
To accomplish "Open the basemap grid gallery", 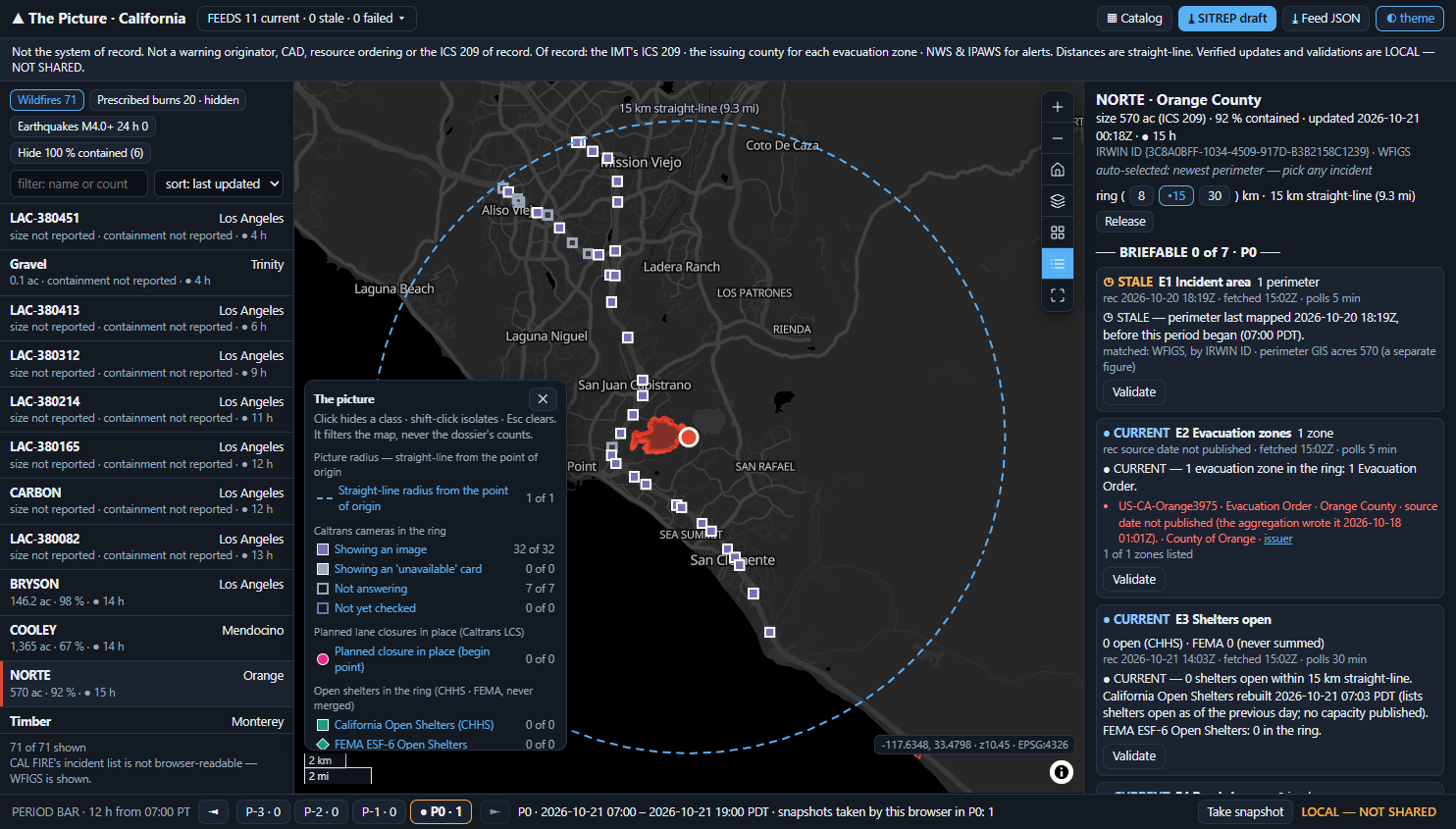I will coord(1057,233).
